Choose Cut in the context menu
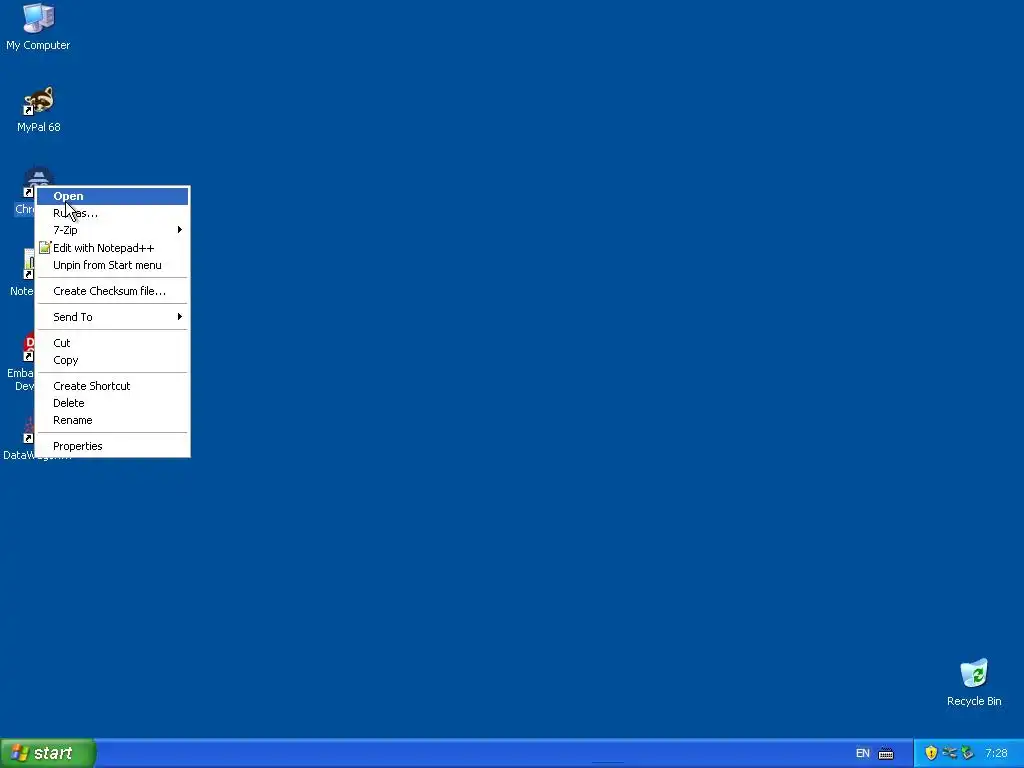Screen dimensions: 1024x768 tap(112, 343)
